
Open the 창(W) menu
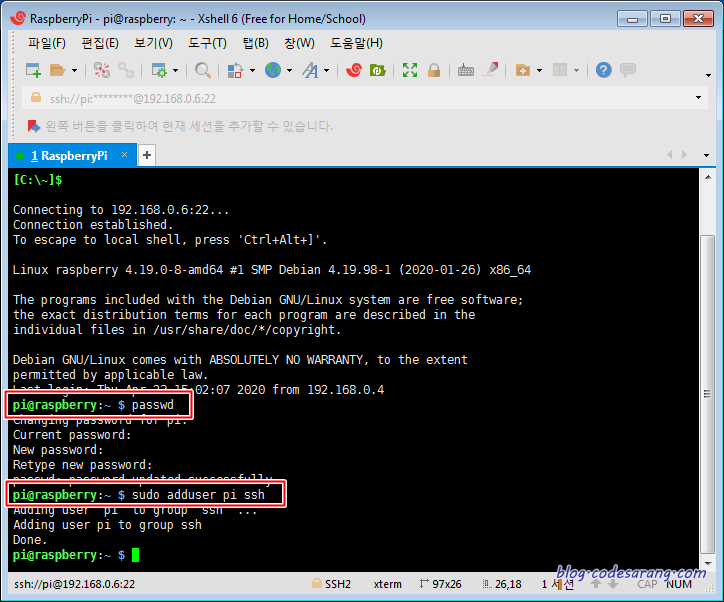pos(299,43)
